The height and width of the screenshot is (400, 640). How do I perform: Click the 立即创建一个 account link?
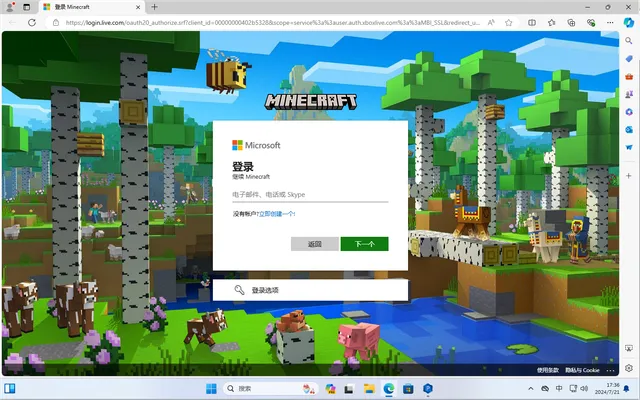[x=277, y=213]
